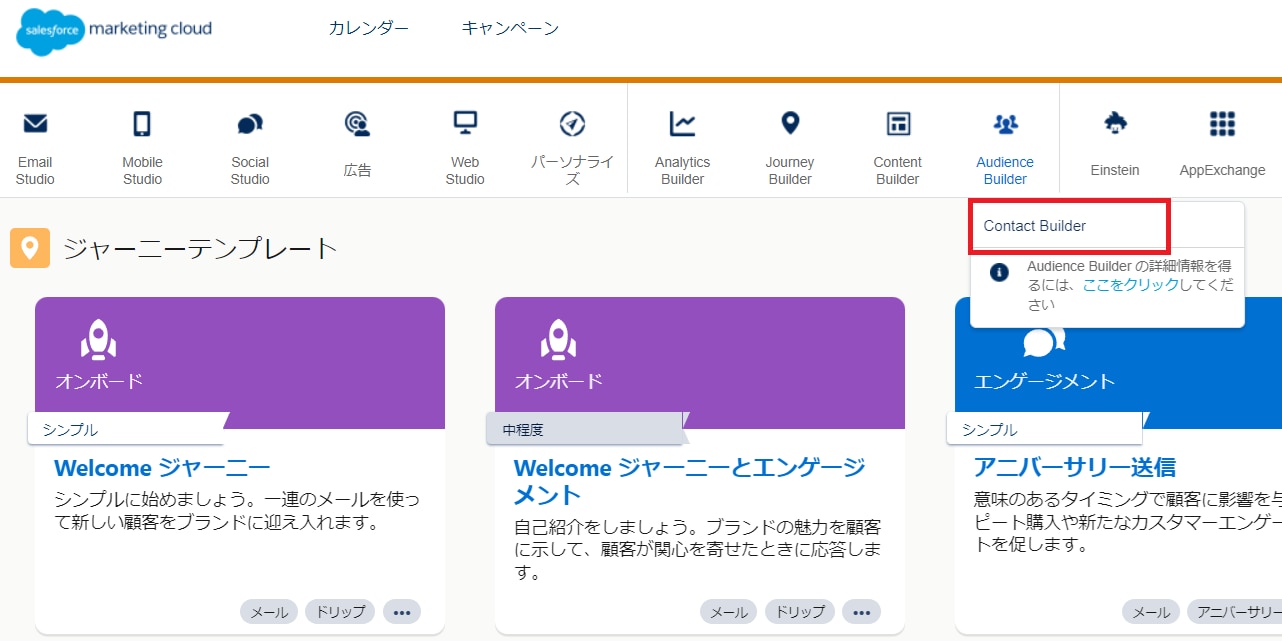Open the アニバーサリー送信 template title
1282x641 pixels.
(1075, 468)
